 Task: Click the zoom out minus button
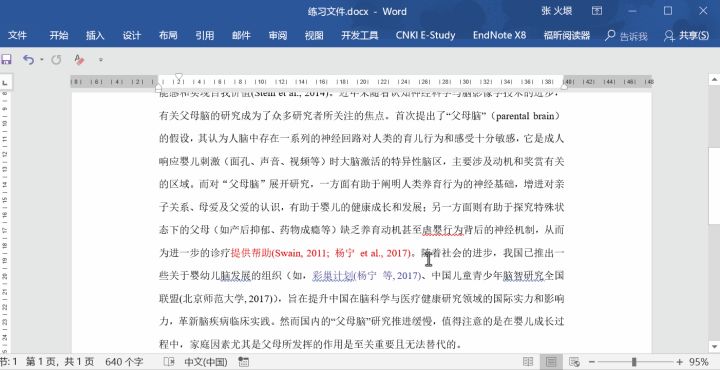(x=592, y=362)
